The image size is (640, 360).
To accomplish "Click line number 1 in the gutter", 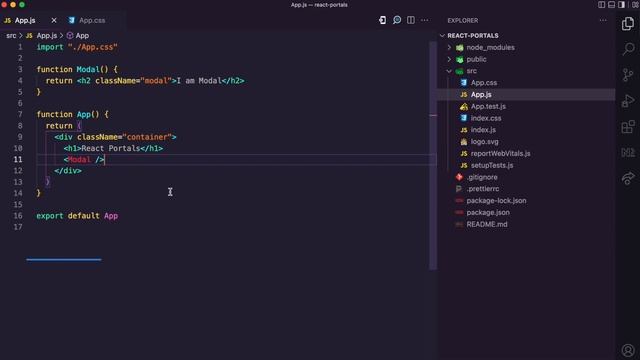I will pos(20,47).
